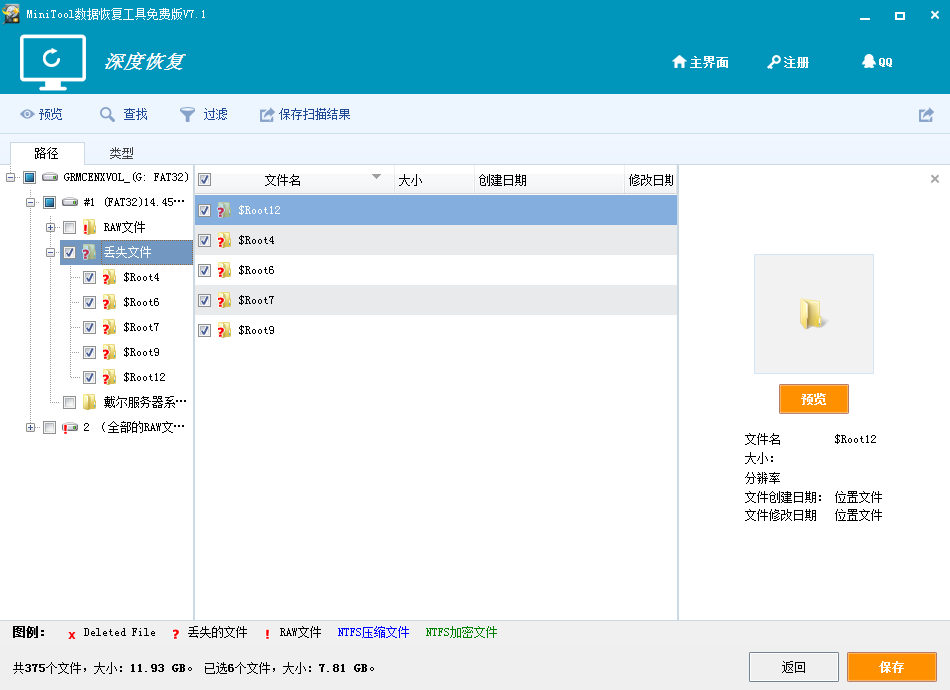
Task: Click orange 保存 button
Action: coord(892,667)
